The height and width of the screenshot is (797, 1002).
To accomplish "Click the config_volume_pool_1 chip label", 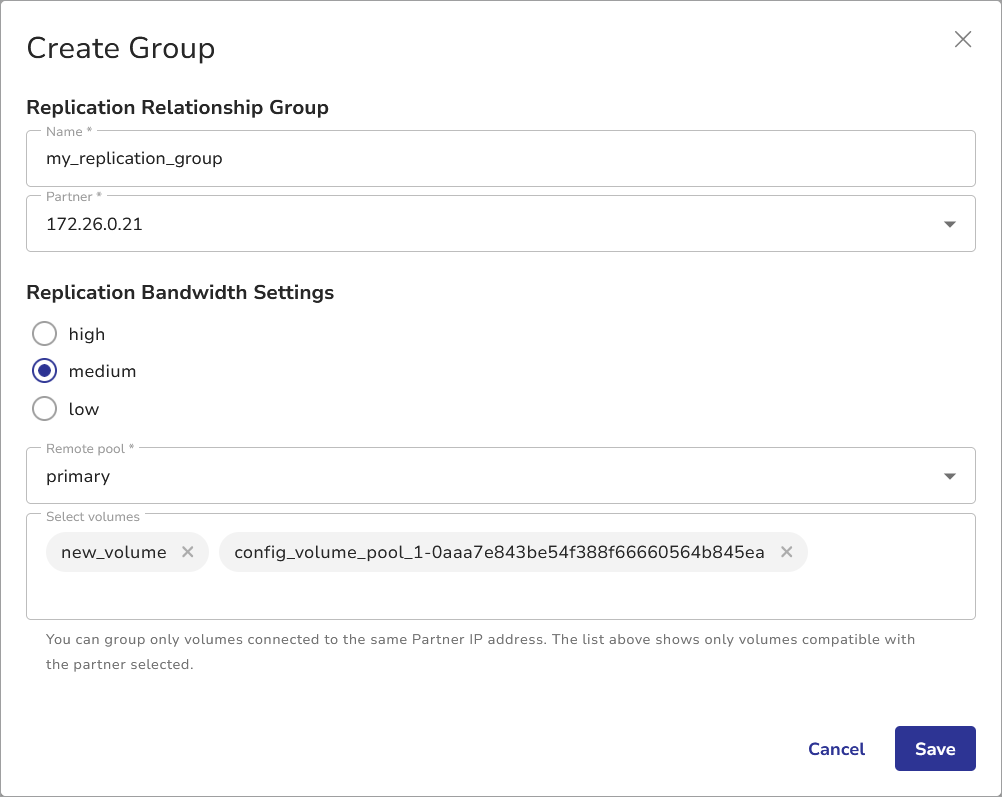I will pos(498,552).
